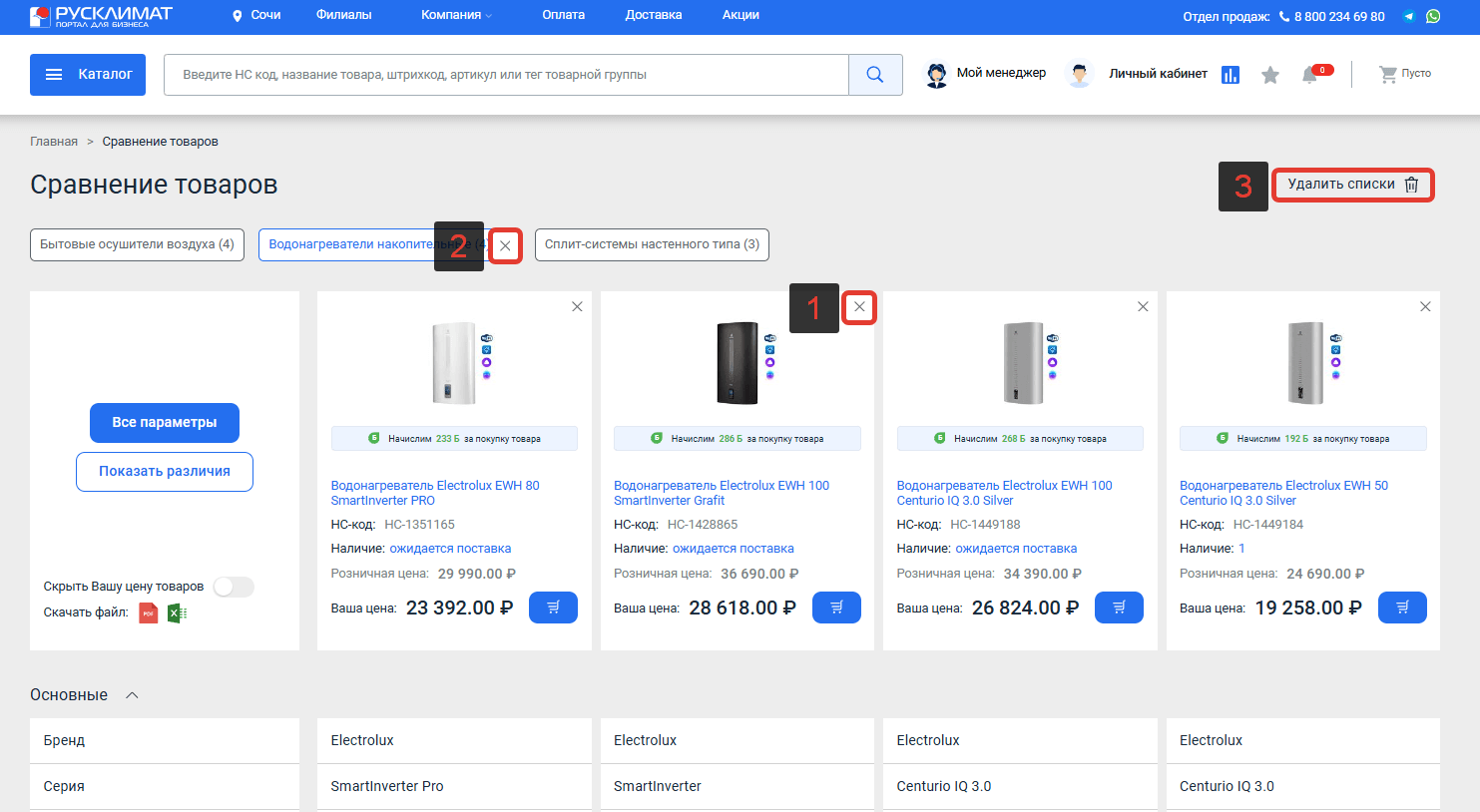Open notifications bell icon

[1310, 75]
